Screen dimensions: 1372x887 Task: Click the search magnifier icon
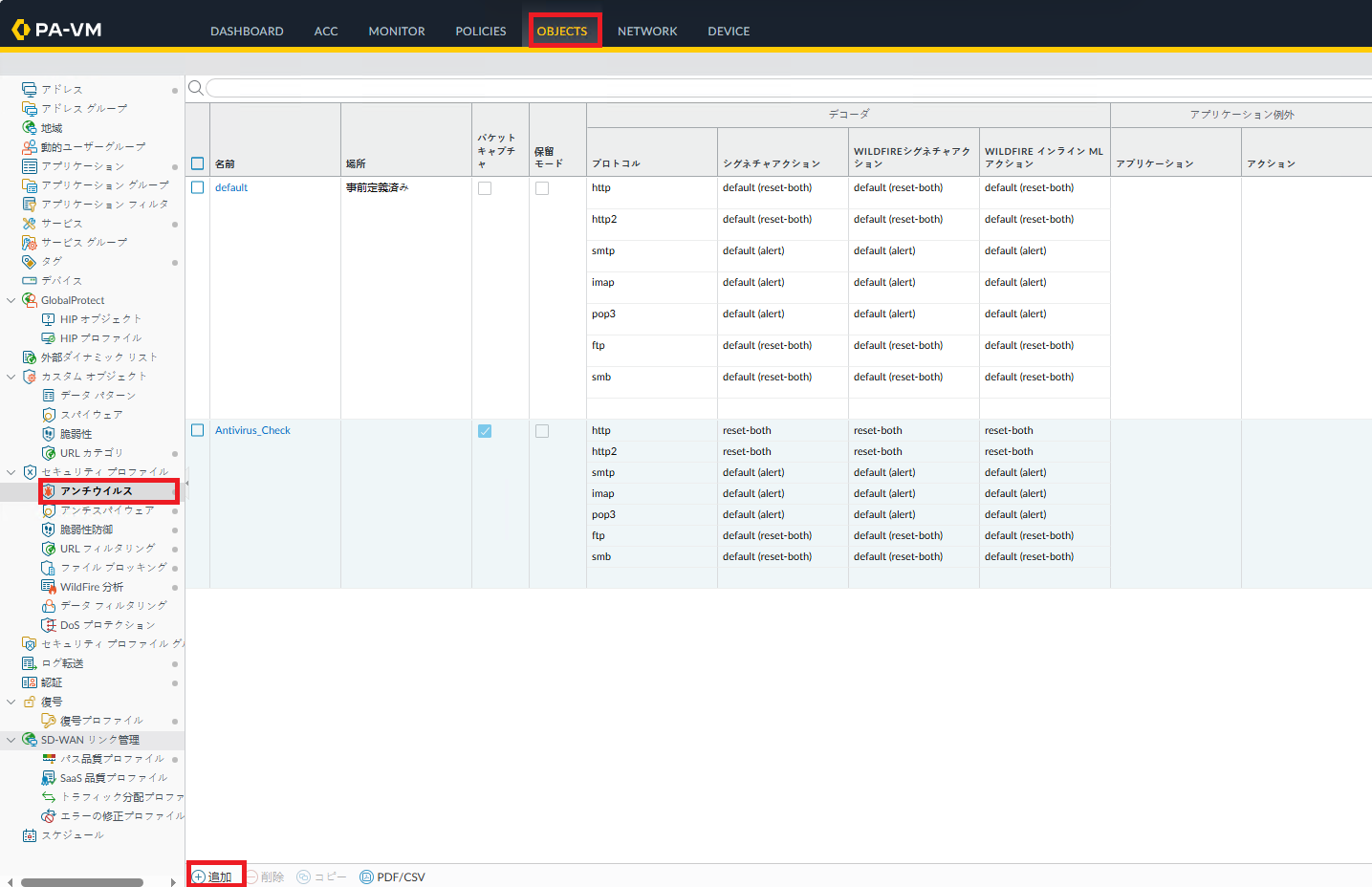pos(196,88)
